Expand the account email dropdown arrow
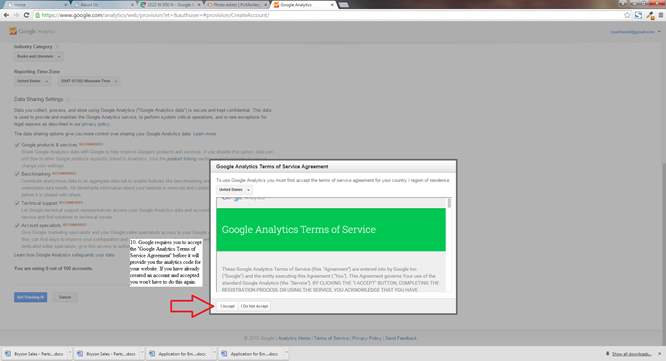The image size is (666, 361). pyautogui.click(x=659, y=32)
